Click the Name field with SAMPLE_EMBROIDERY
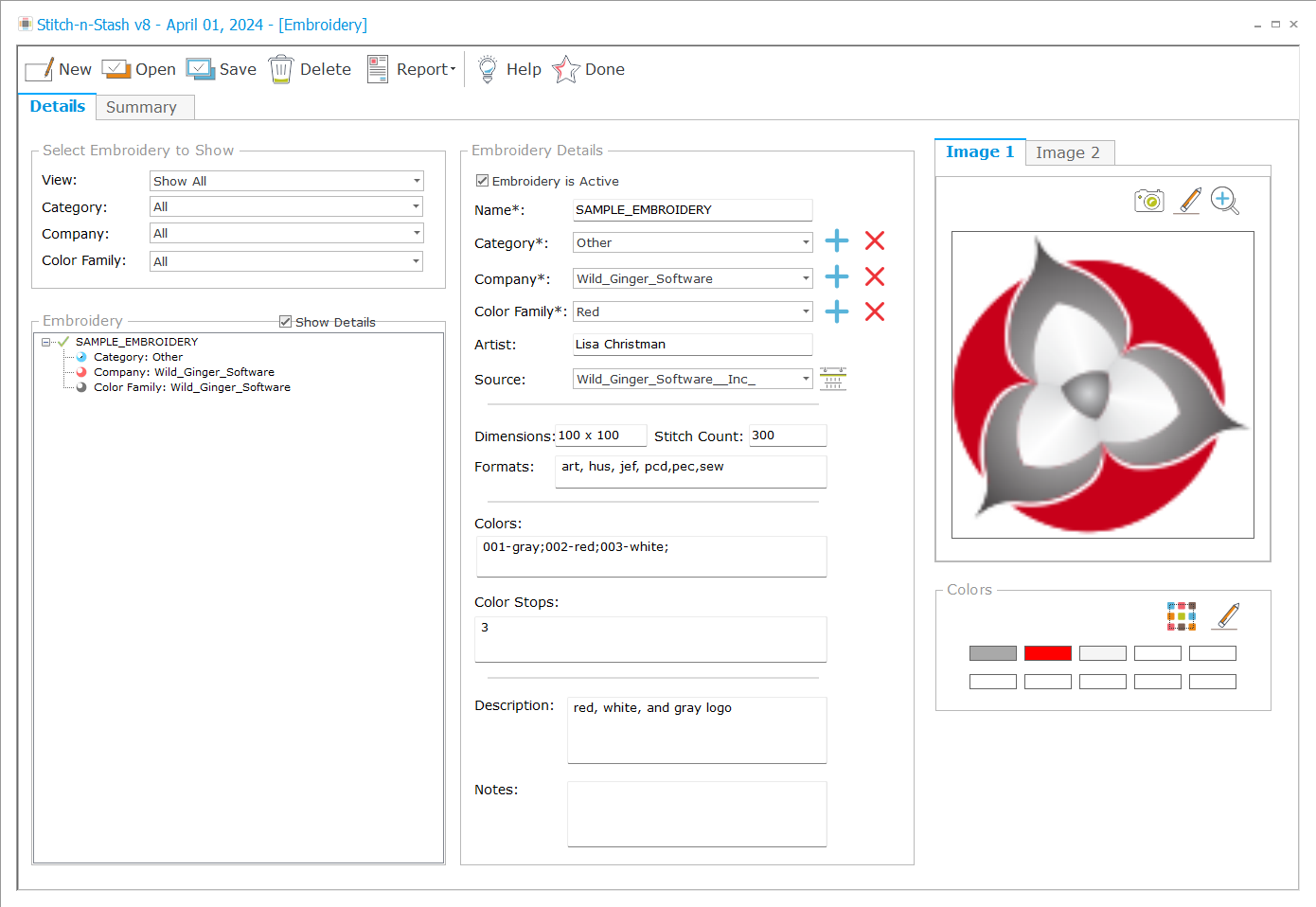Image resolution: width=1316 pixels, height=907 pixels. (x=693, y=210)
